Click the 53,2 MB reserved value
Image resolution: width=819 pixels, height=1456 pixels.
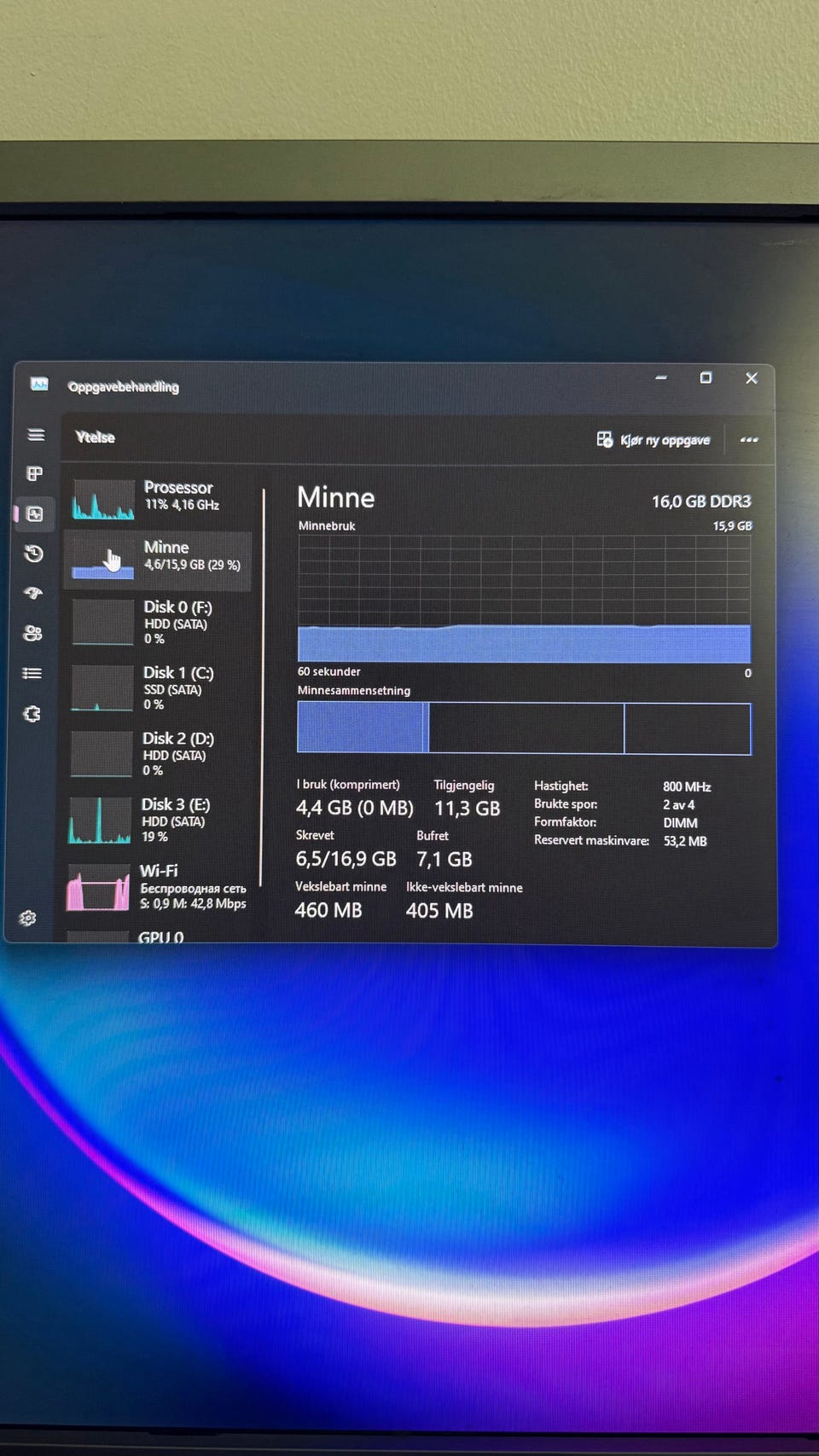point(685,841)
